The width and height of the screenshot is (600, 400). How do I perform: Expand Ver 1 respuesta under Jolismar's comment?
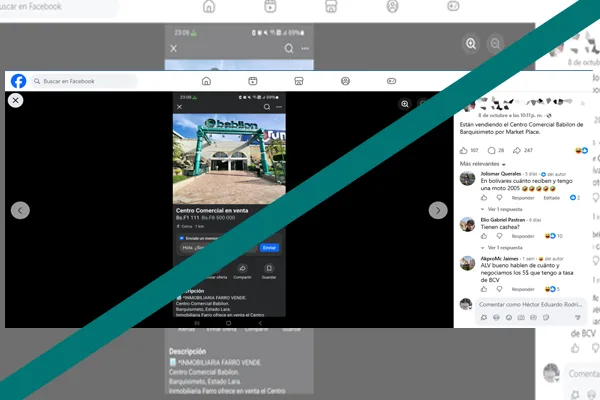coord(501,209)
